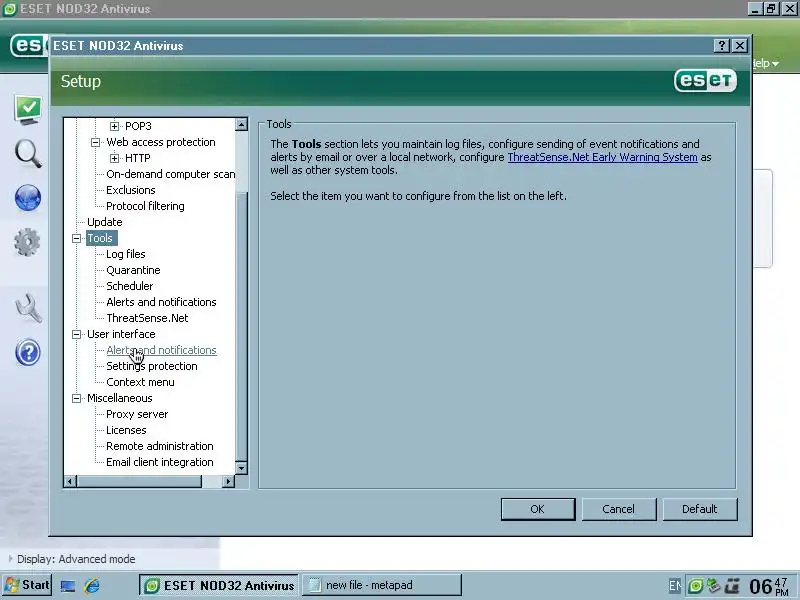Collapse the User interface tree node

pyautogui.click(x=77, y=334)
